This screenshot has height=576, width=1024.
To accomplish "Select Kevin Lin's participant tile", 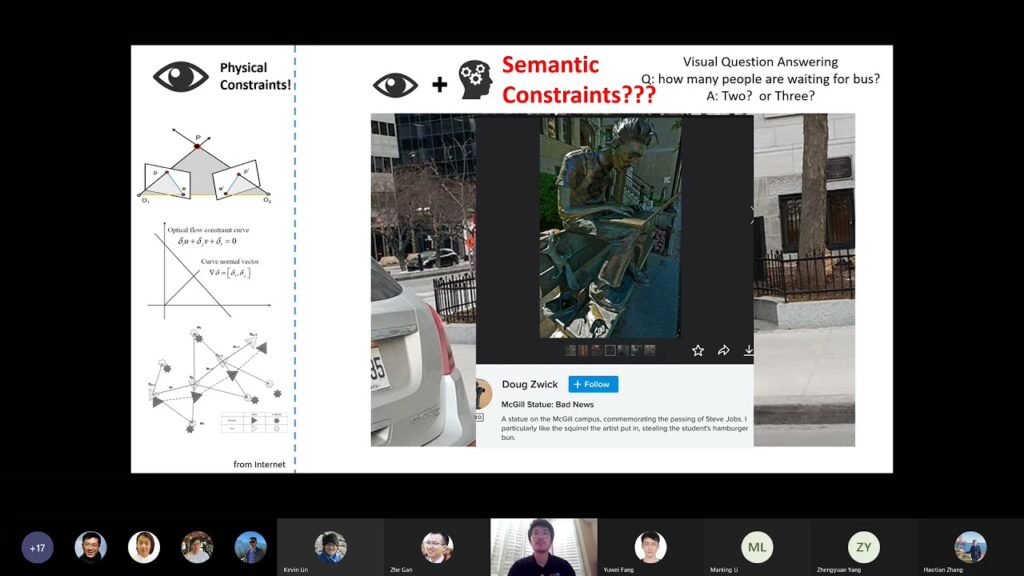I will (330, 547).
